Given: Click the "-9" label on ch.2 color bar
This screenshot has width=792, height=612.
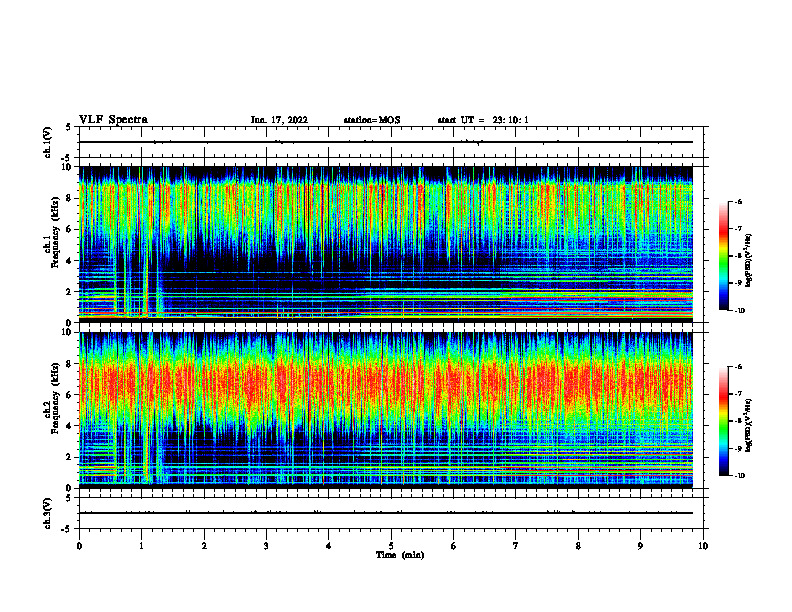Looking at the screenshot, I should point(738,448).
